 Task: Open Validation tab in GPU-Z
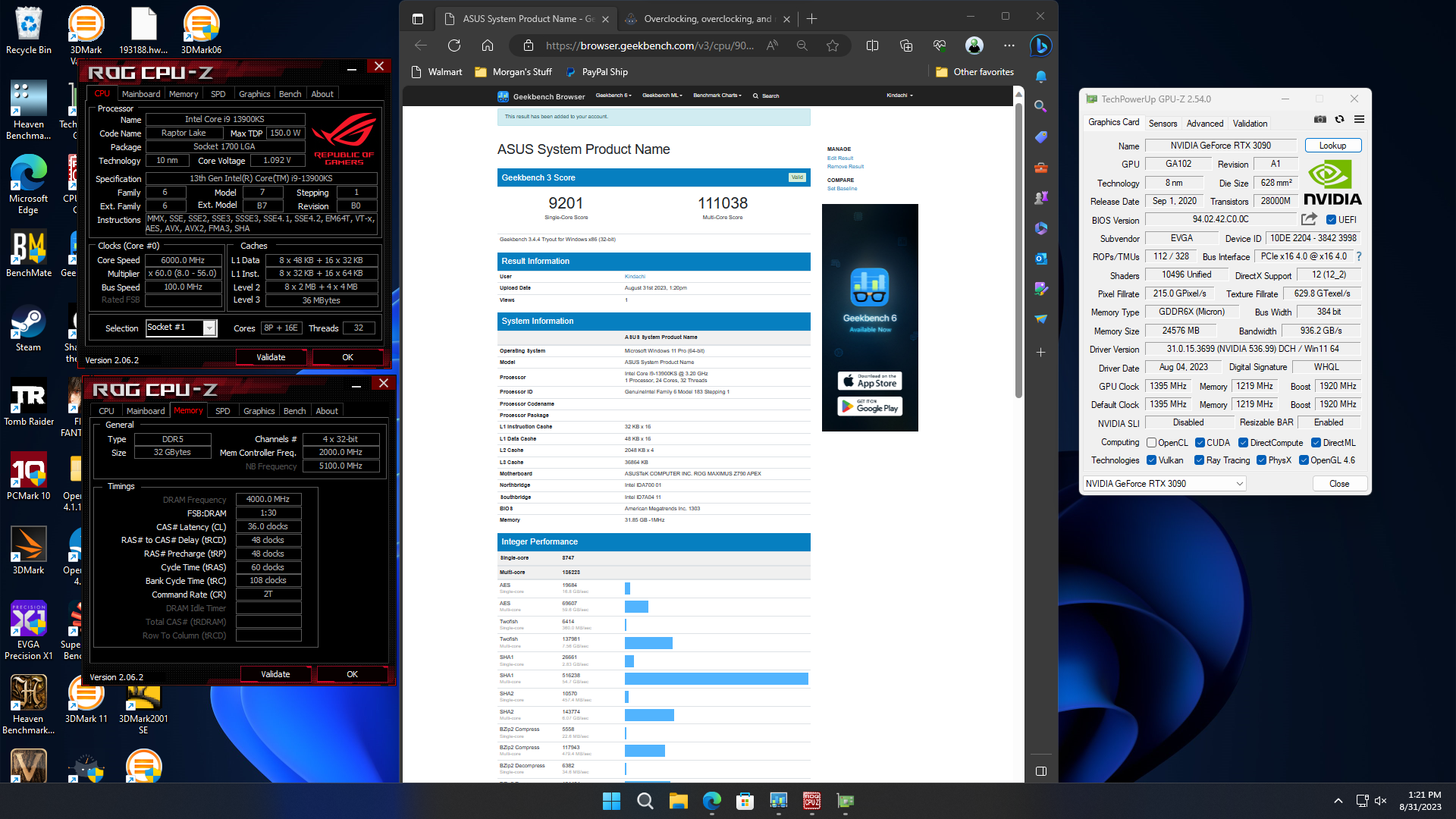pyautogui.click(x=1249, y=124)
